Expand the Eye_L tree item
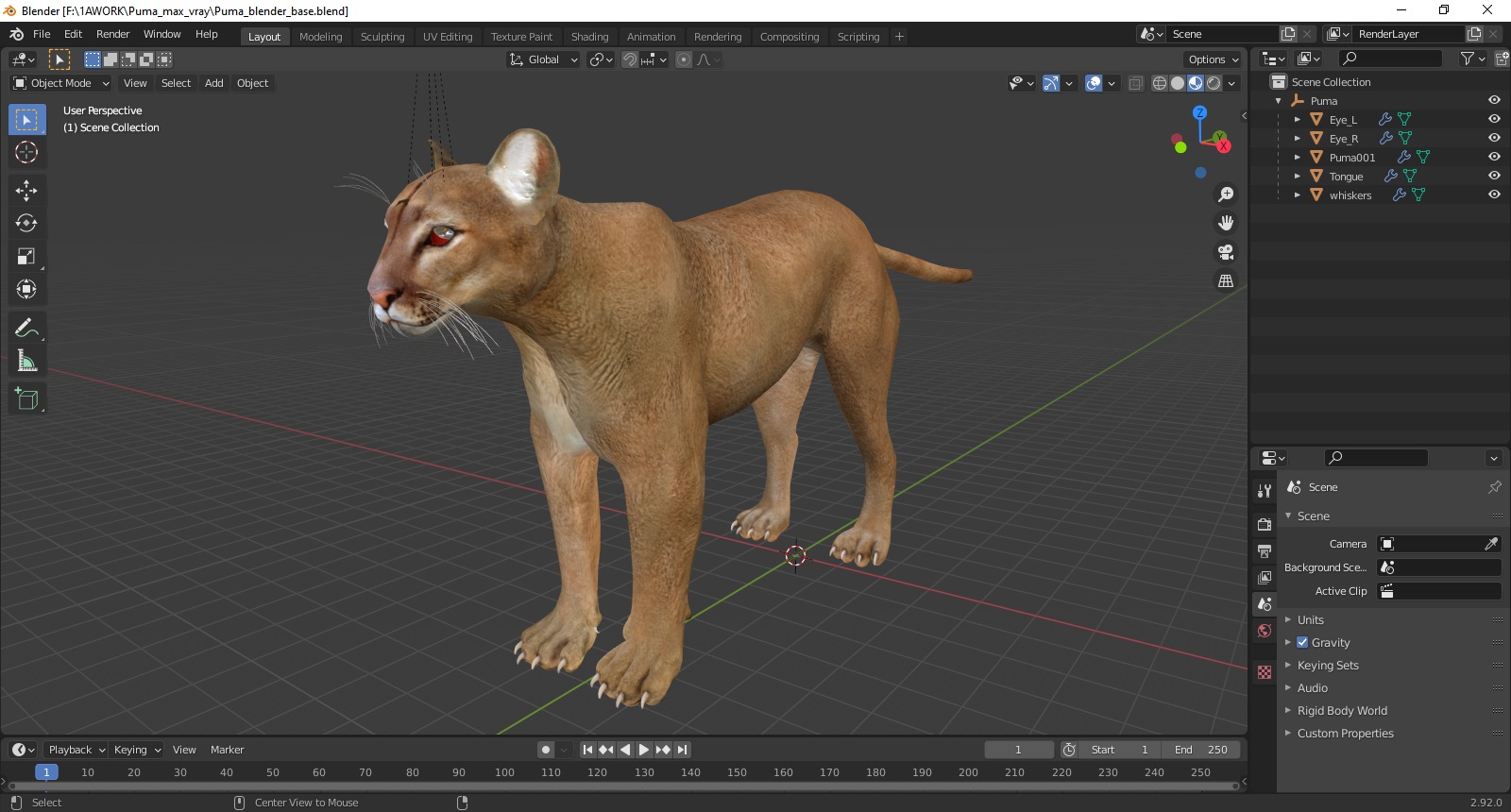The image size is (1511, 812). coord(1297,120)
